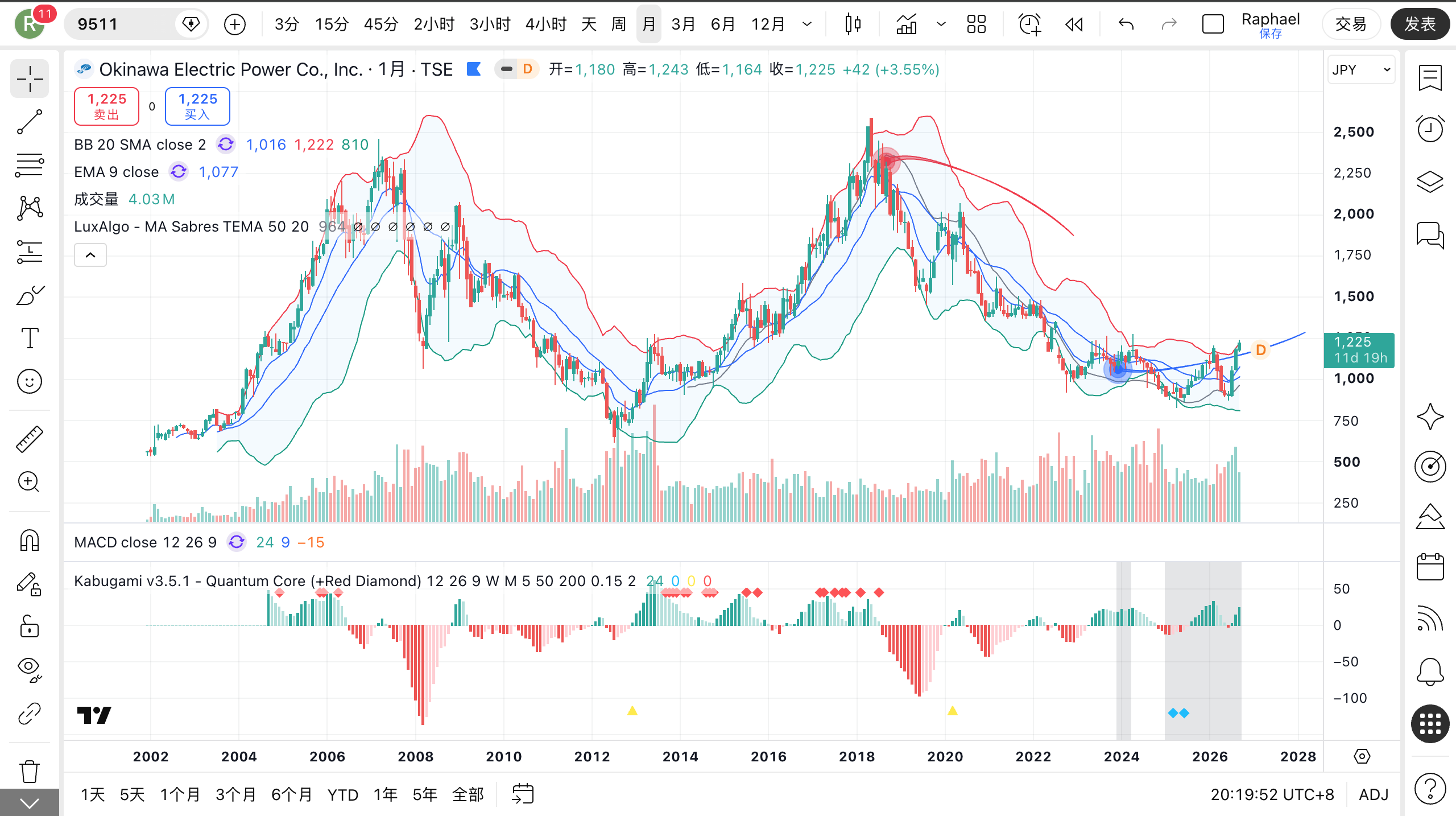Image resolution: width=1456 pixels, height=816 pixels.
Task: Hide all drawings with eye icon
Action: (30, 669)
